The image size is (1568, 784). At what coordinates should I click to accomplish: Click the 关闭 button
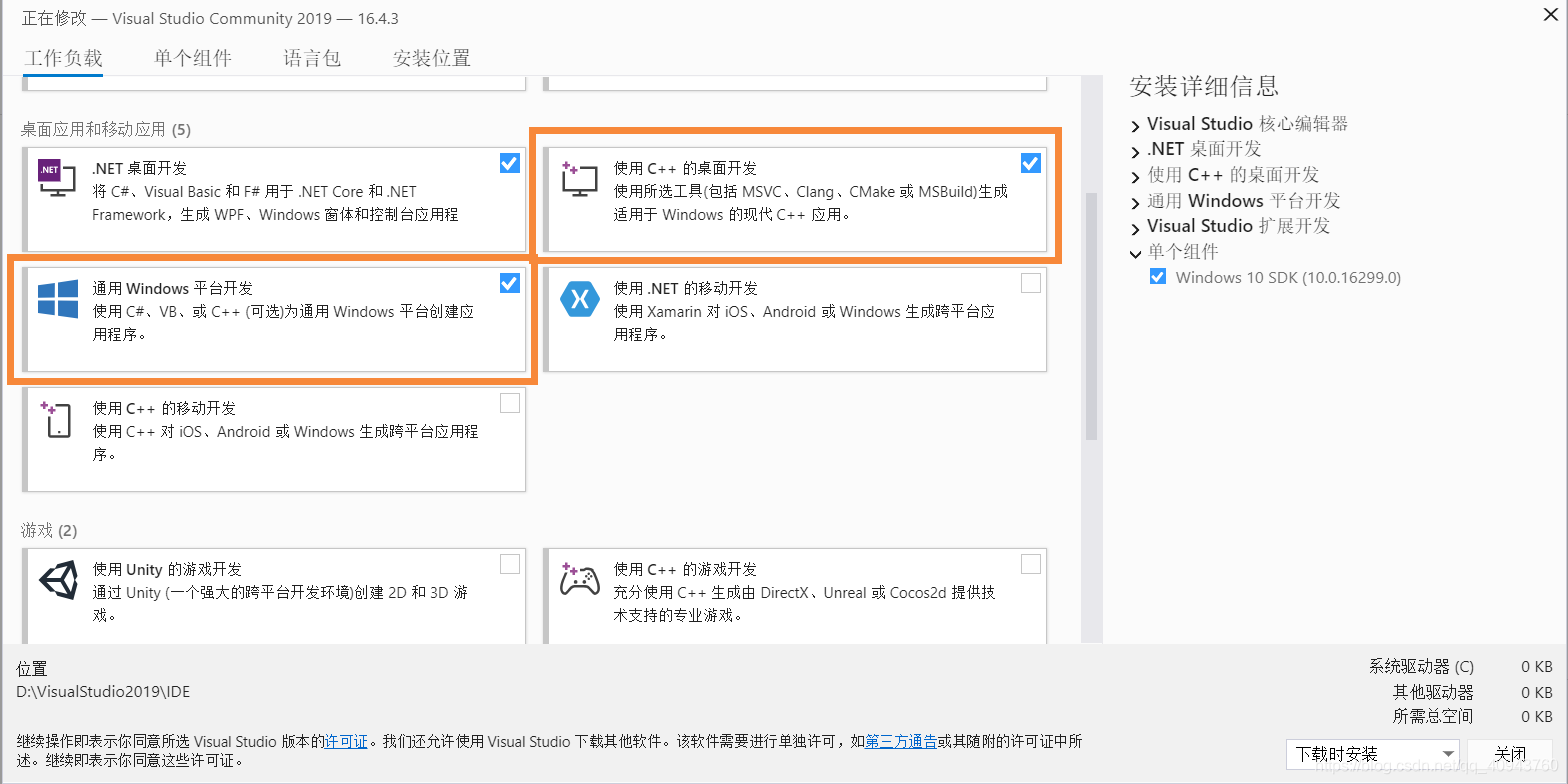coord(1510,754)
